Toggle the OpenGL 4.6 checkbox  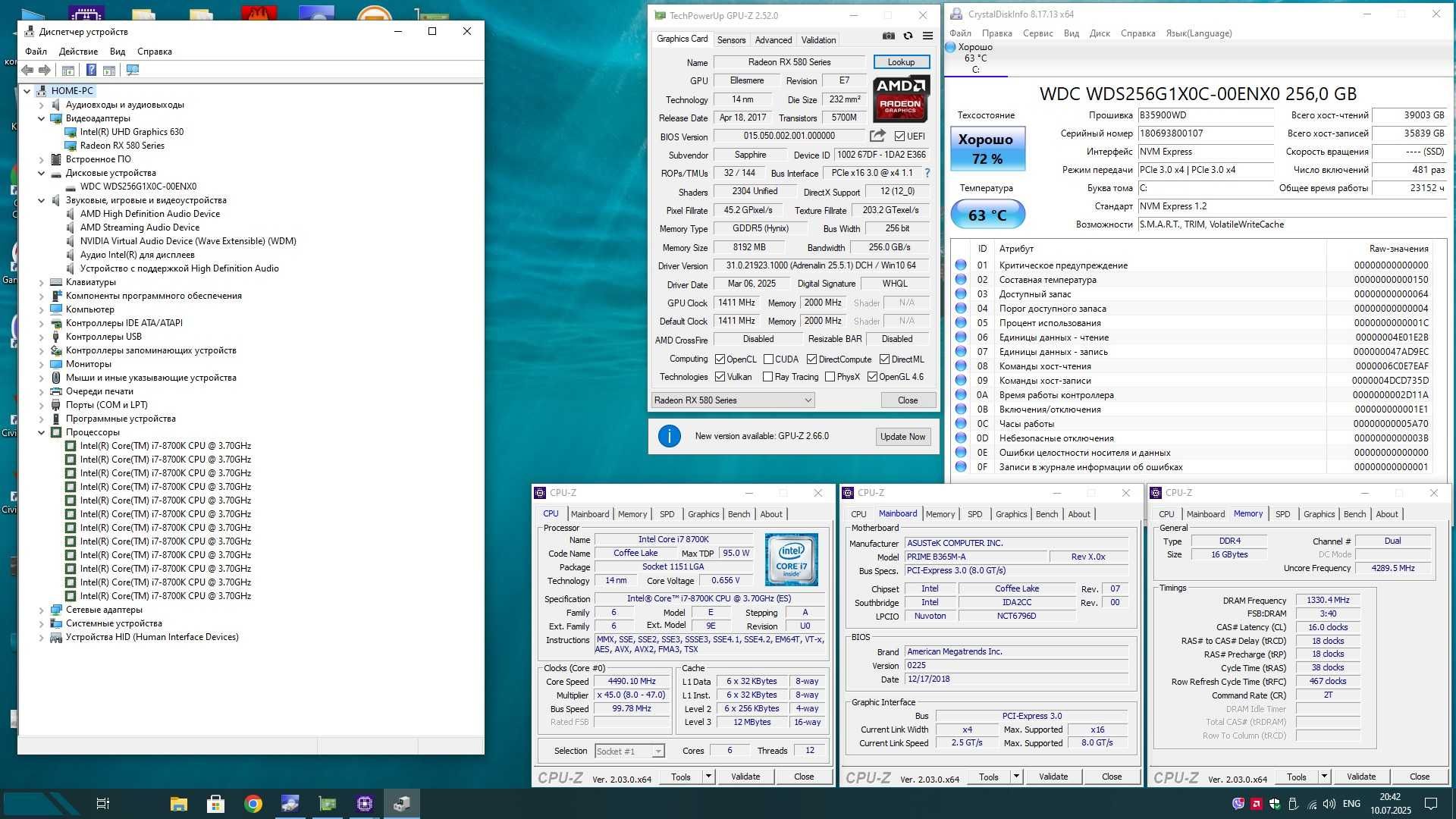(x=872, y=377)
